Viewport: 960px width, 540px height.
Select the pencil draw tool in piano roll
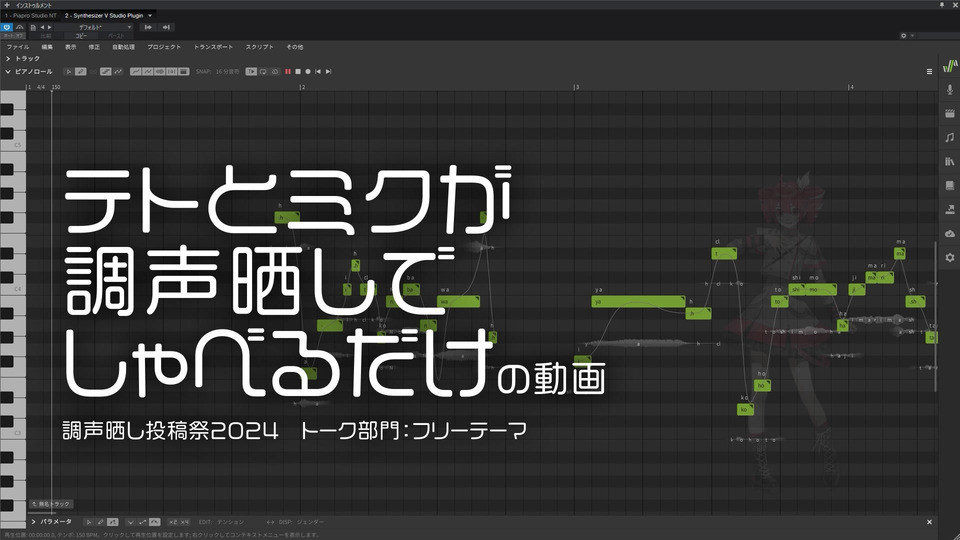coord(80,72)
